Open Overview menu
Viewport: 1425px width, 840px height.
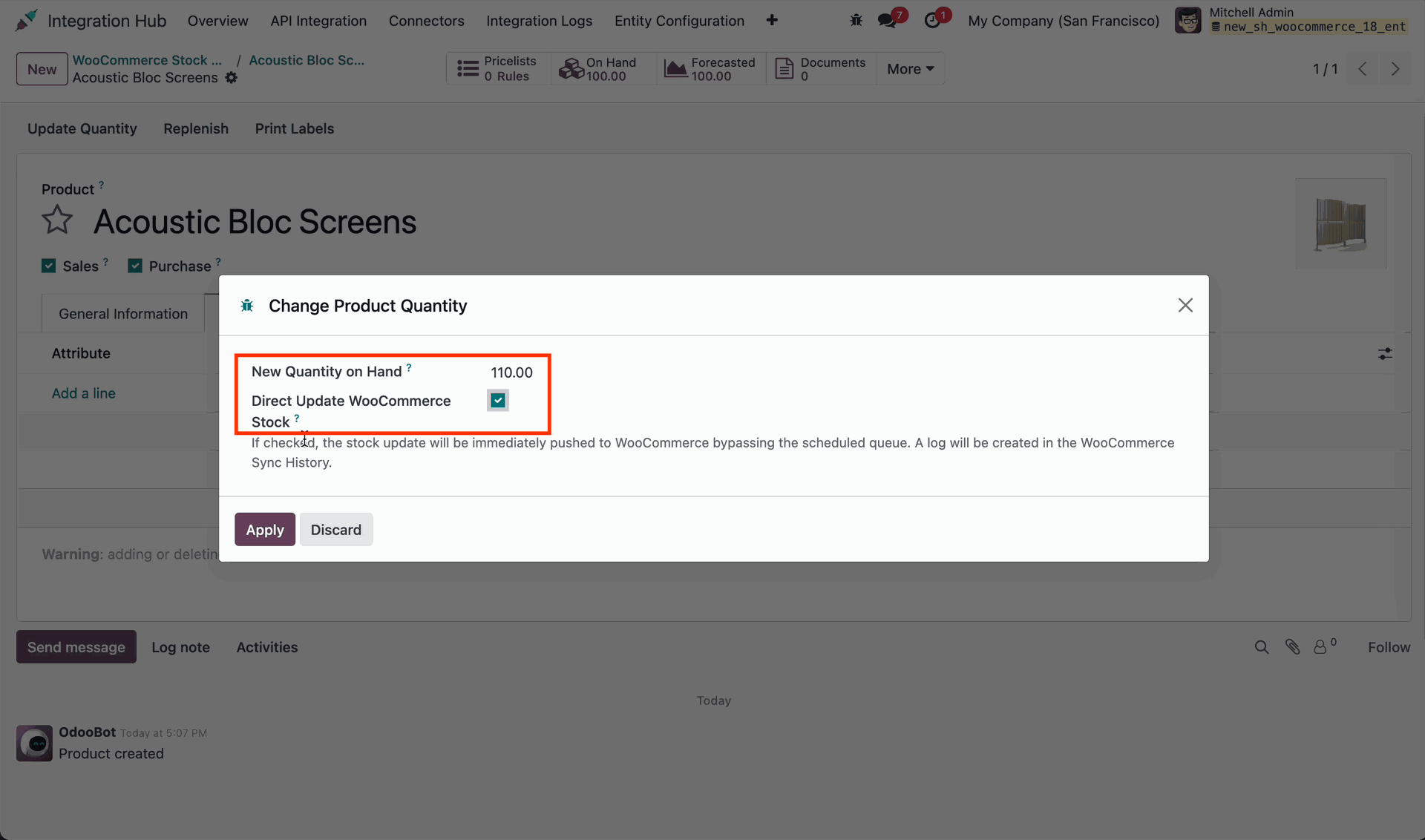[217, 21]
